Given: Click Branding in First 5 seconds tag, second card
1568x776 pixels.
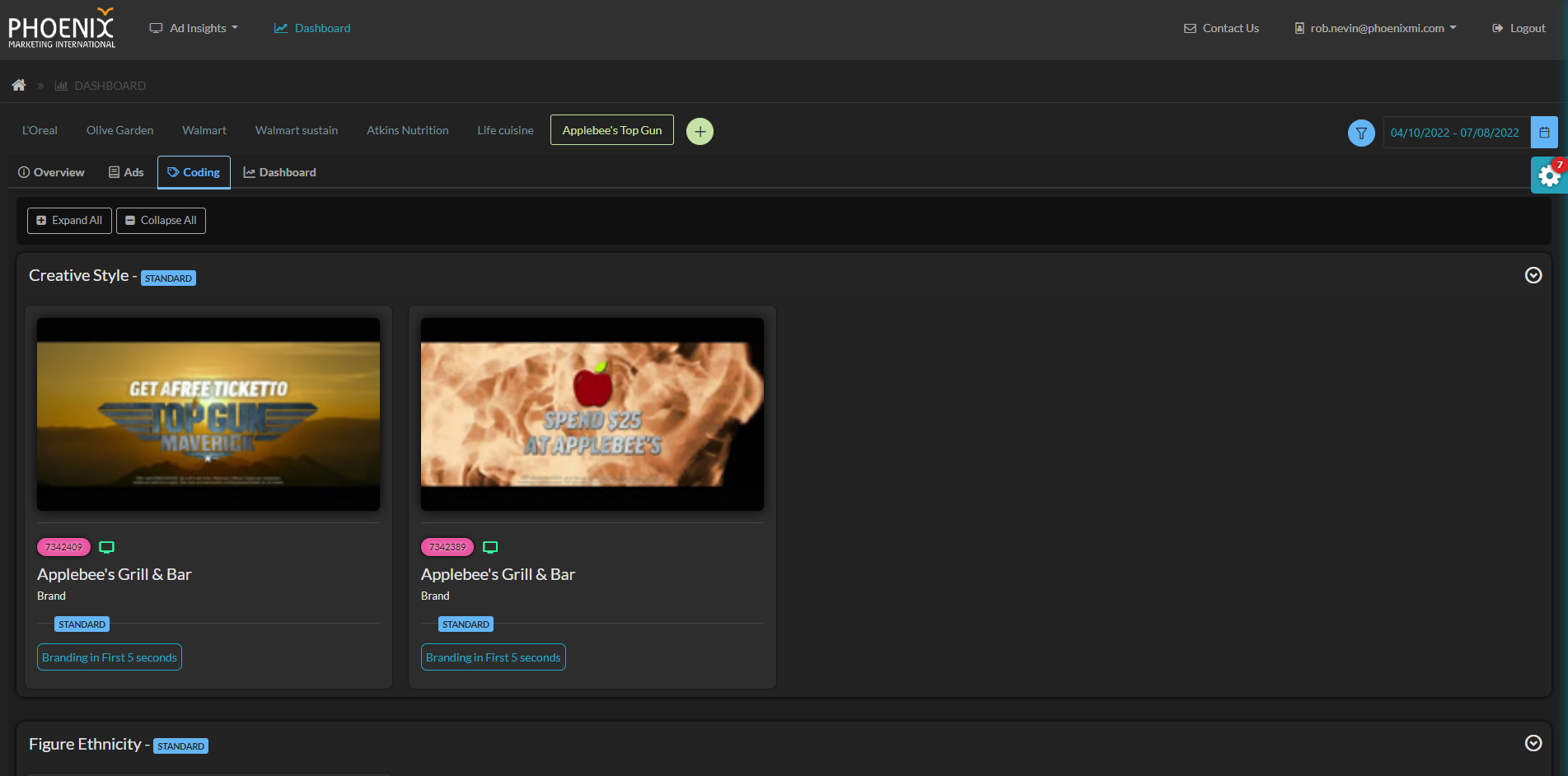Looking at the screenshot, I should [494, 657].
